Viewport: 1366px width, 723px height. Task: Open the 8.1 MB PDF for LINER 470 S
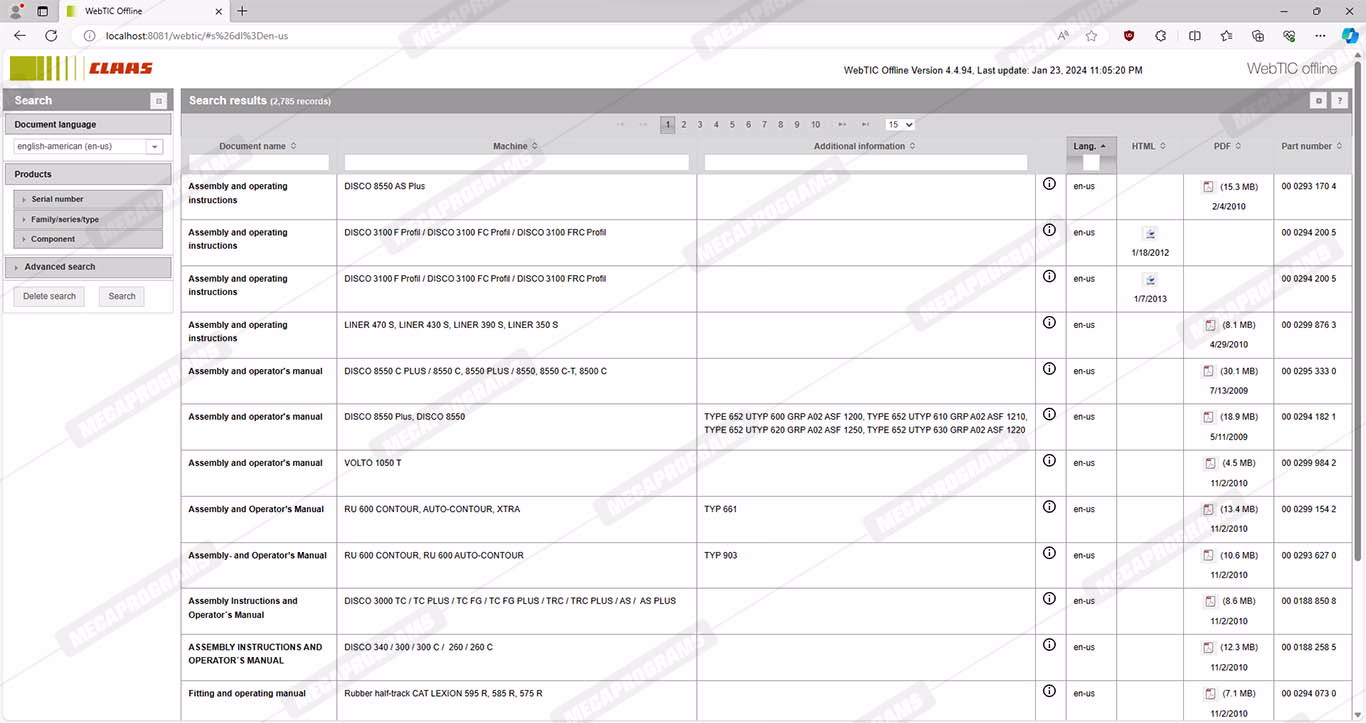coord(1209,325)
